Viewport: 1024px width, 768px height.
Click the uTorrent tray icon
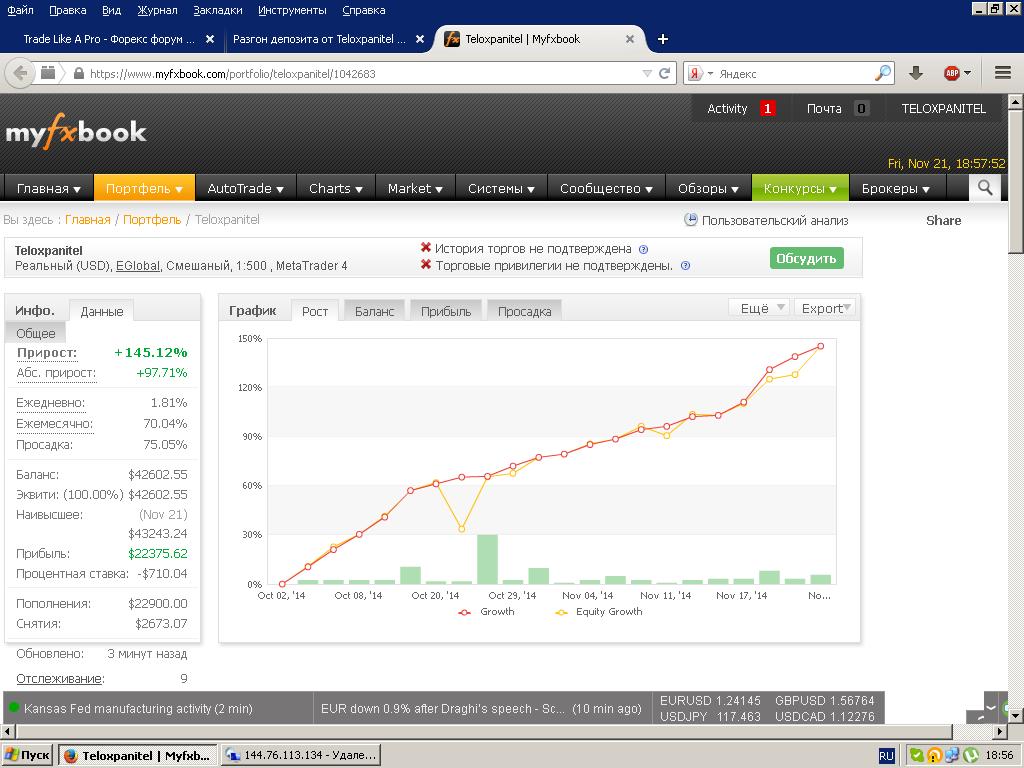(x=971, y=755)
